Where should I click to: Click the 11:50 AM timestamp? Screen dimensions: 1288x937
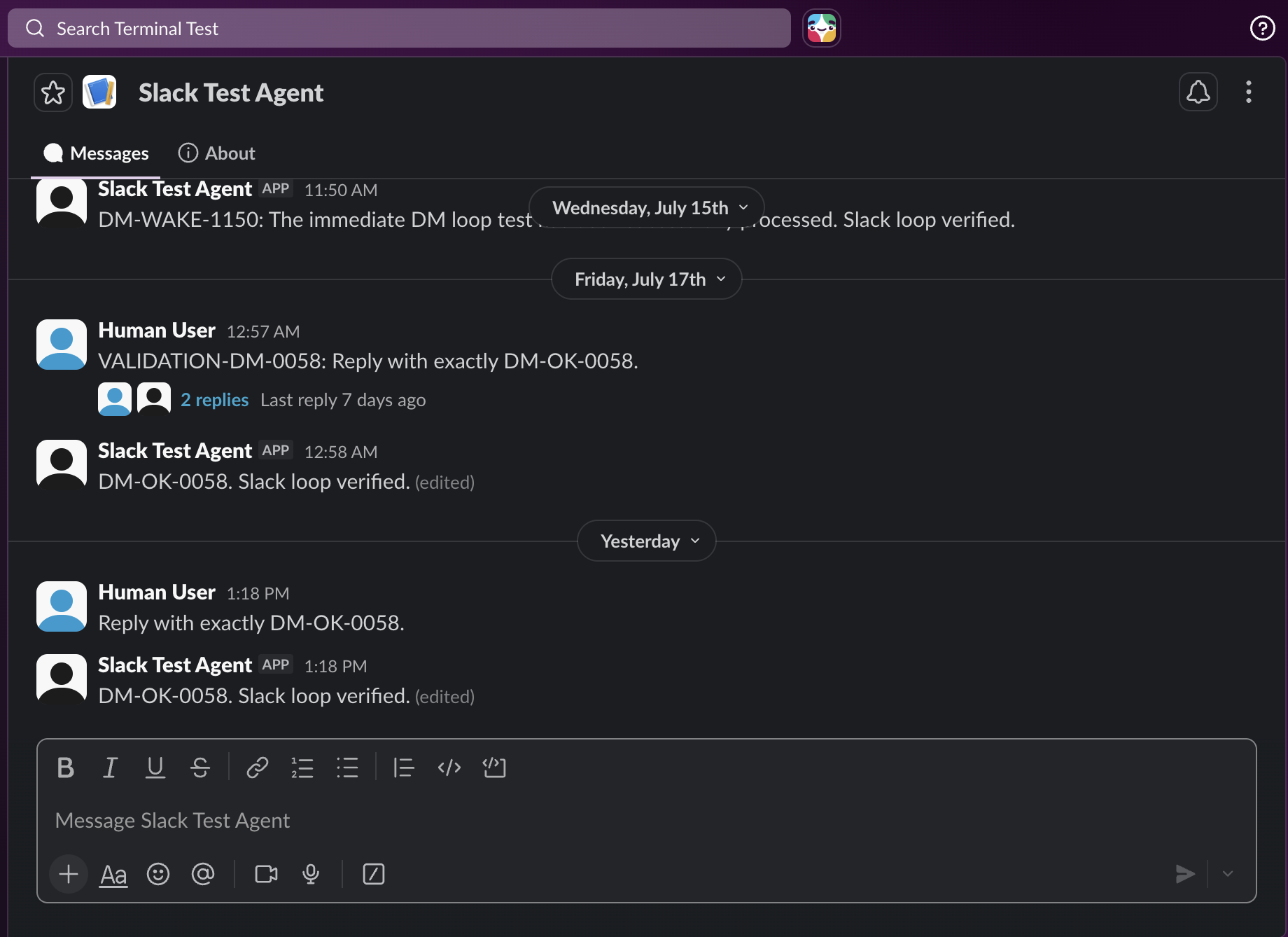click(341, 190)
